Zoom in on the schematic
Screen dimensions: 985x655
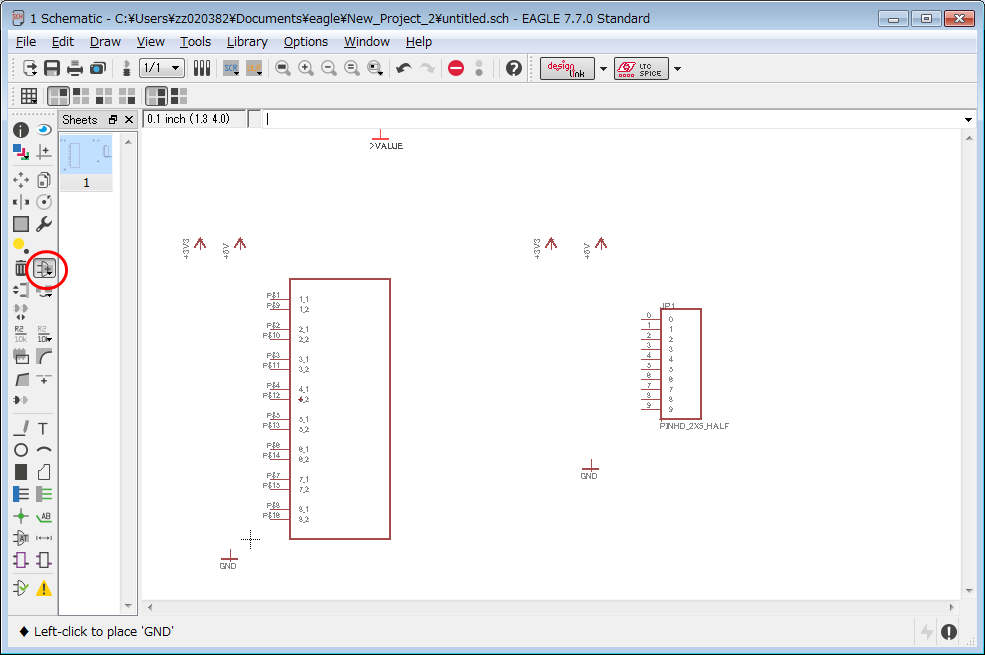coord(306,68)
